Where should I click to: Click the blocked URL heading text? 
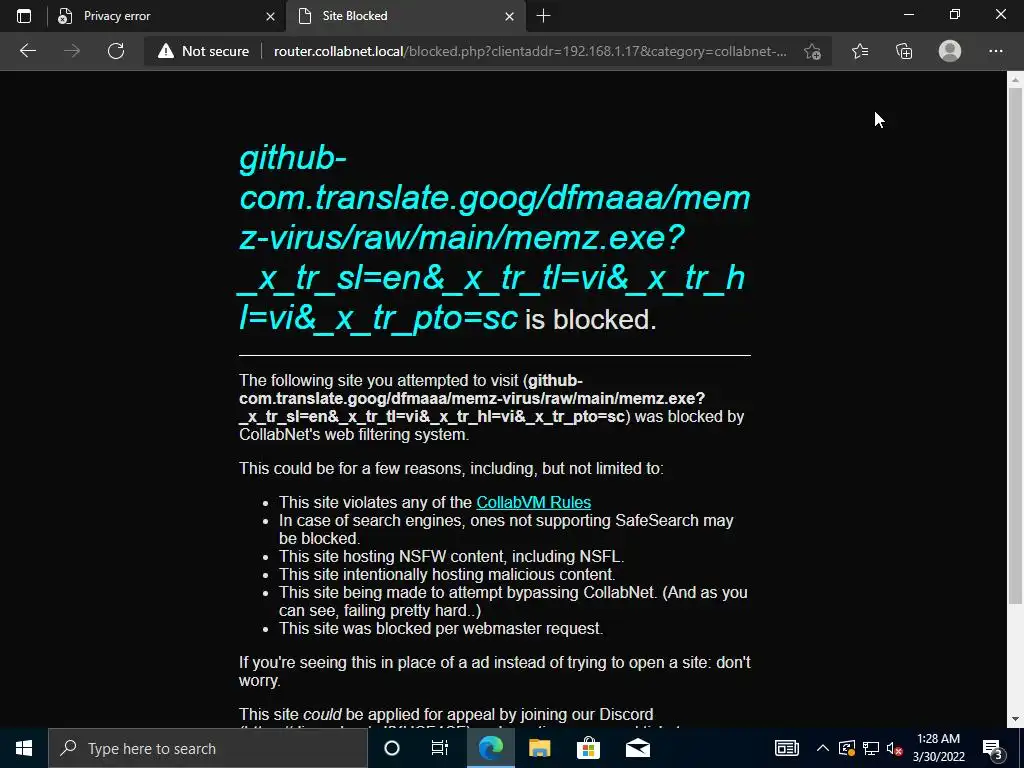click(x=494, y=238)
